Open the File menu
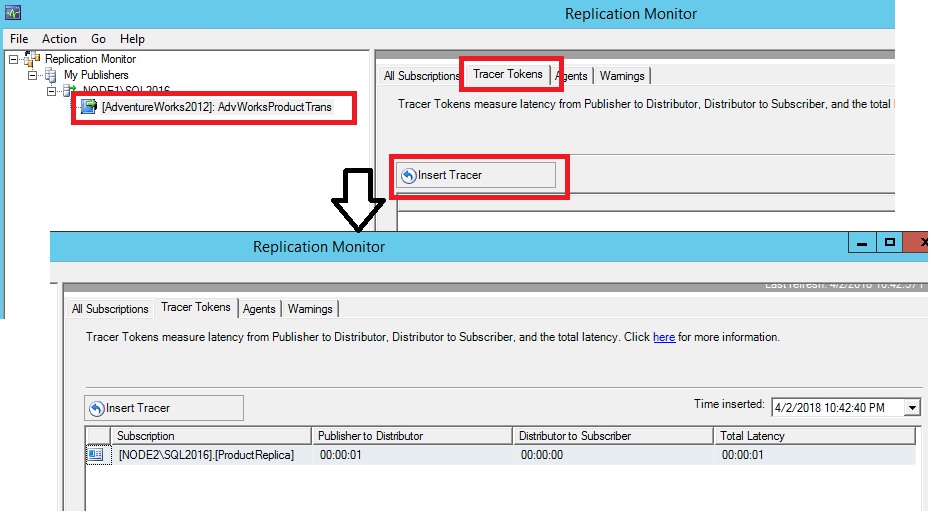The height and width of the screenshot is (522, 931). click(19, 39)
